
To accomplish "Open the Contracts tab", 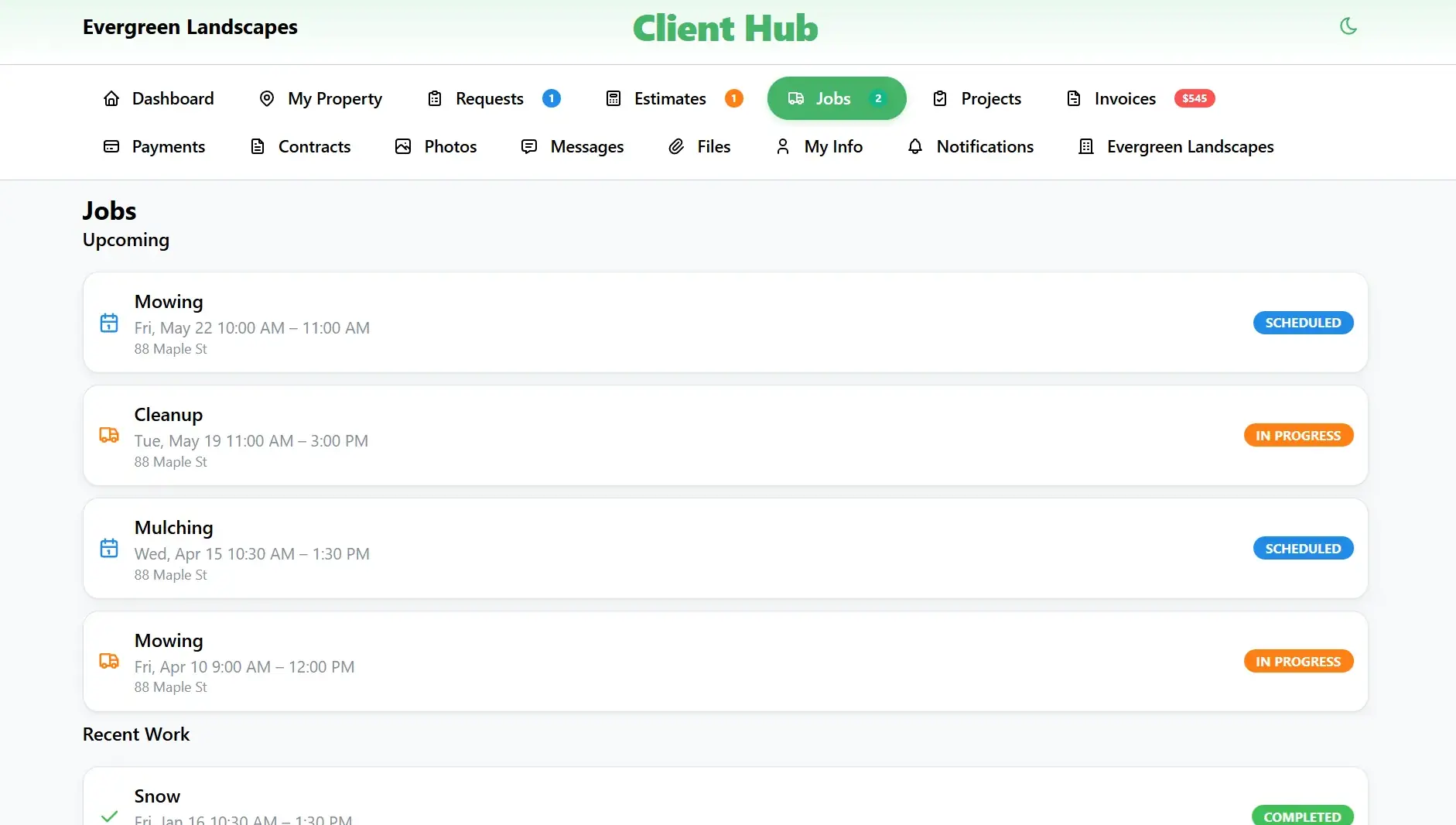I will (x=300, y=146).
